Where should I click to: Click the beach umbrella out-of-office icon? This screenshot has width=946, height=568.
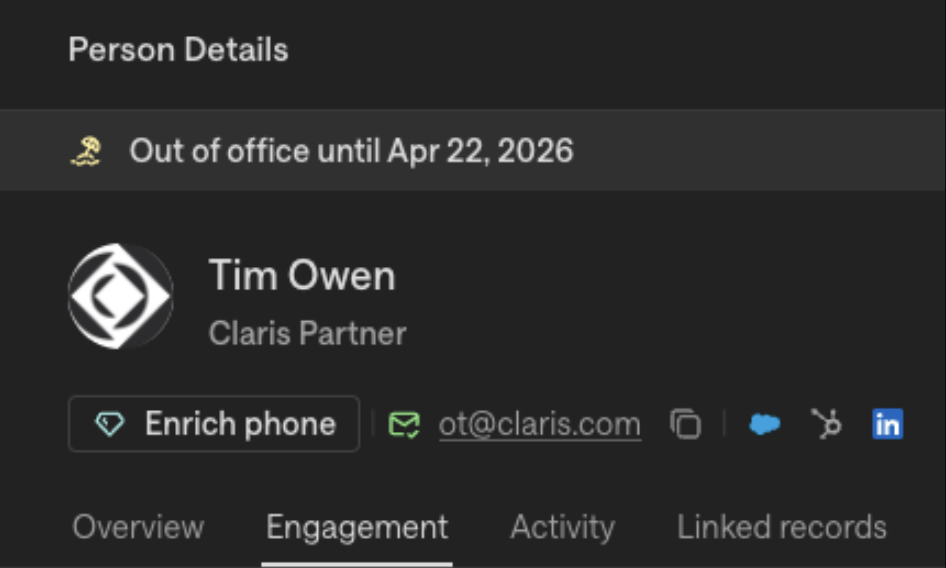pyautogui.click(x=85, y=151)
